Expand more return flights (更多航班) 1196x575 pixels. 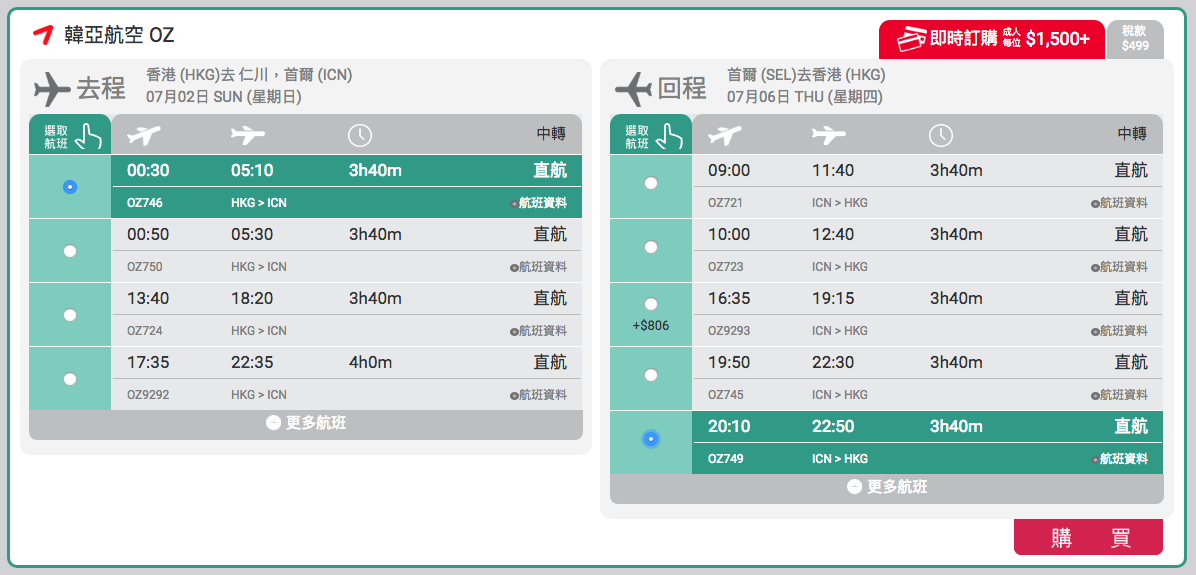tap(887, 487)
